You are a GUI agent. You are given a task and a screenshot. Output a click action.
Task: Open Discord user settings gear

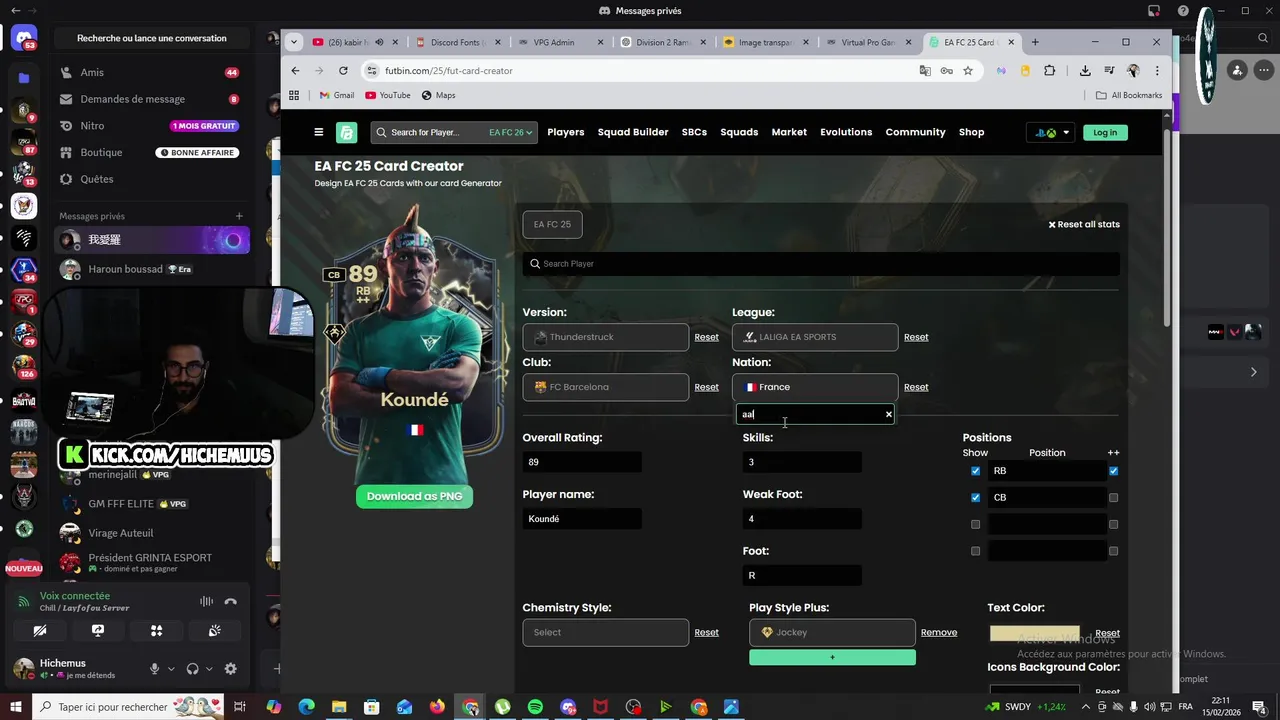(230, 669)
